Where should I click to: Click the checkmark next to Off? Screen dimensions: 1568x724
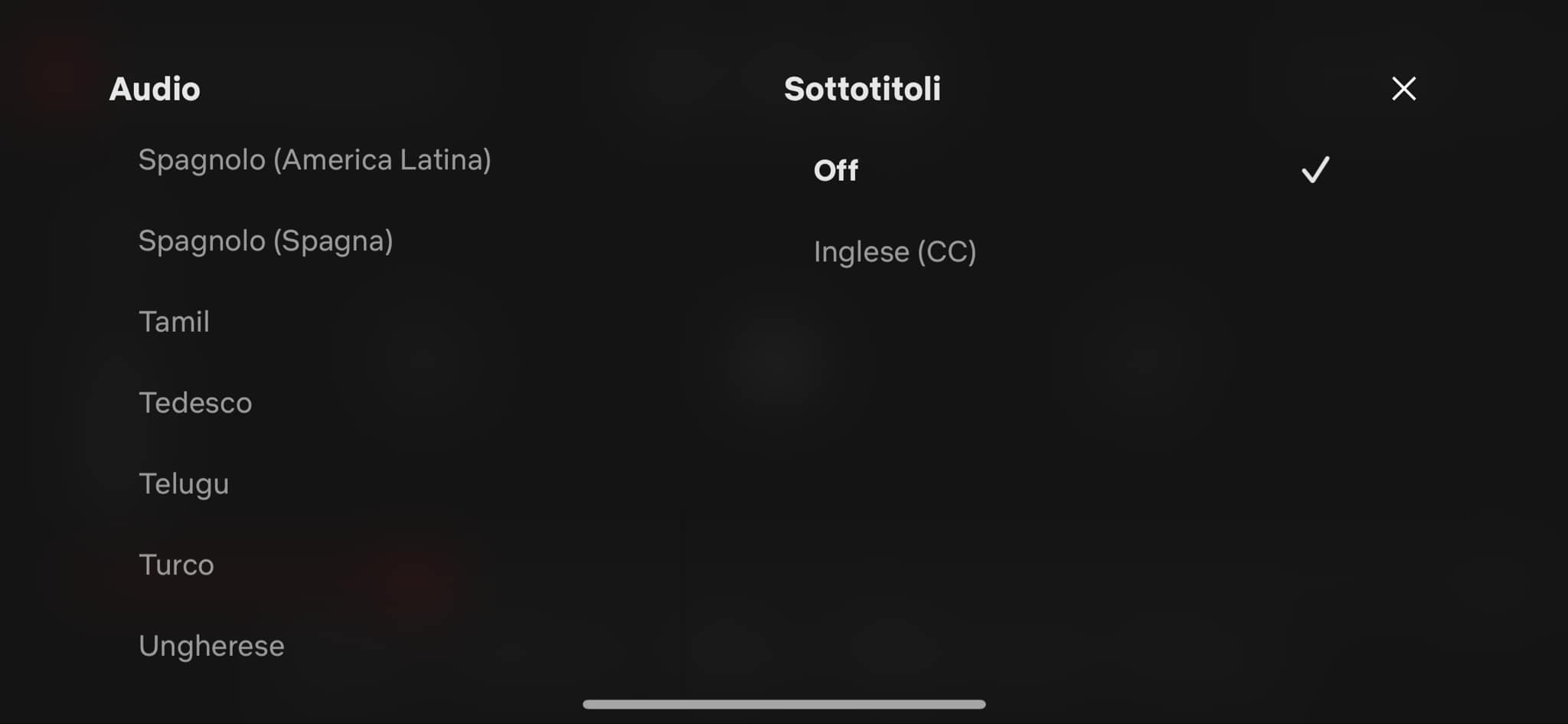click(x=1315, y=169)
